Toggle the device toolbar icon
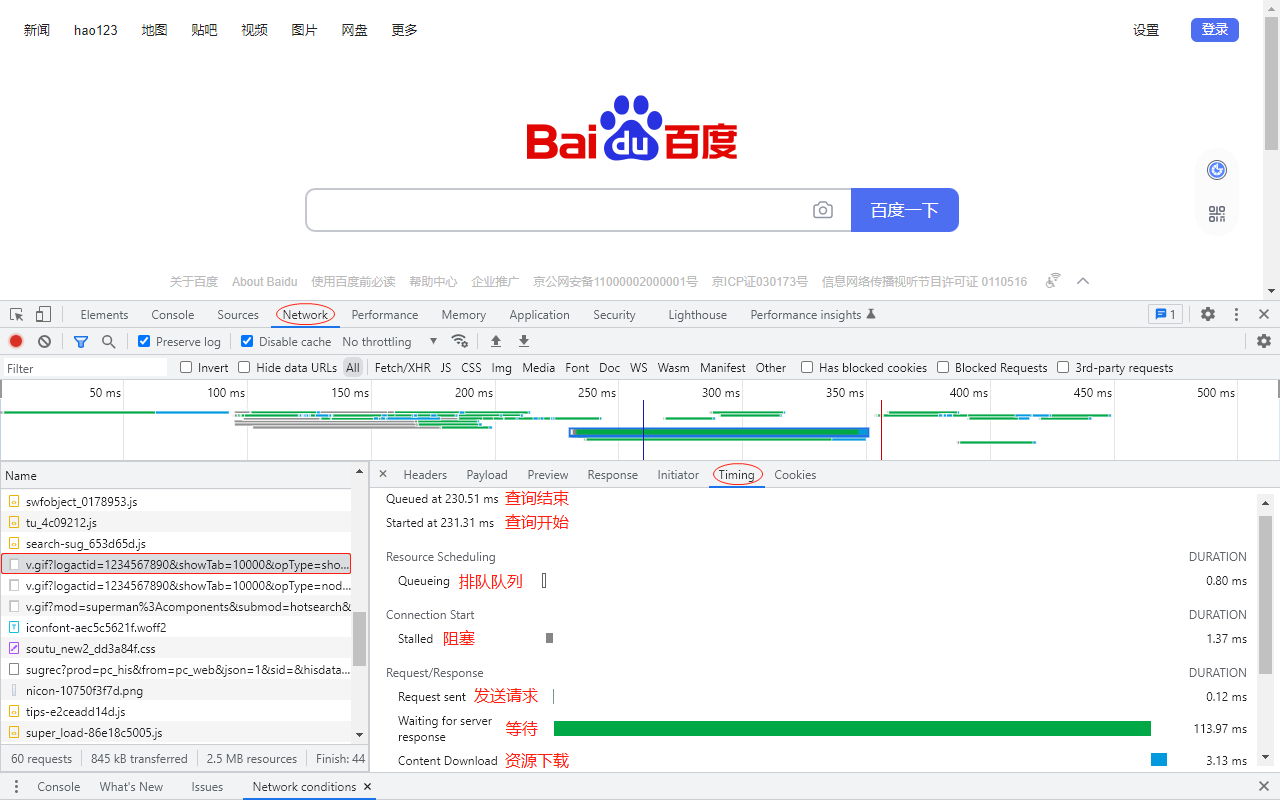The height and width of the screenshot is (800, 1280). 43,314
